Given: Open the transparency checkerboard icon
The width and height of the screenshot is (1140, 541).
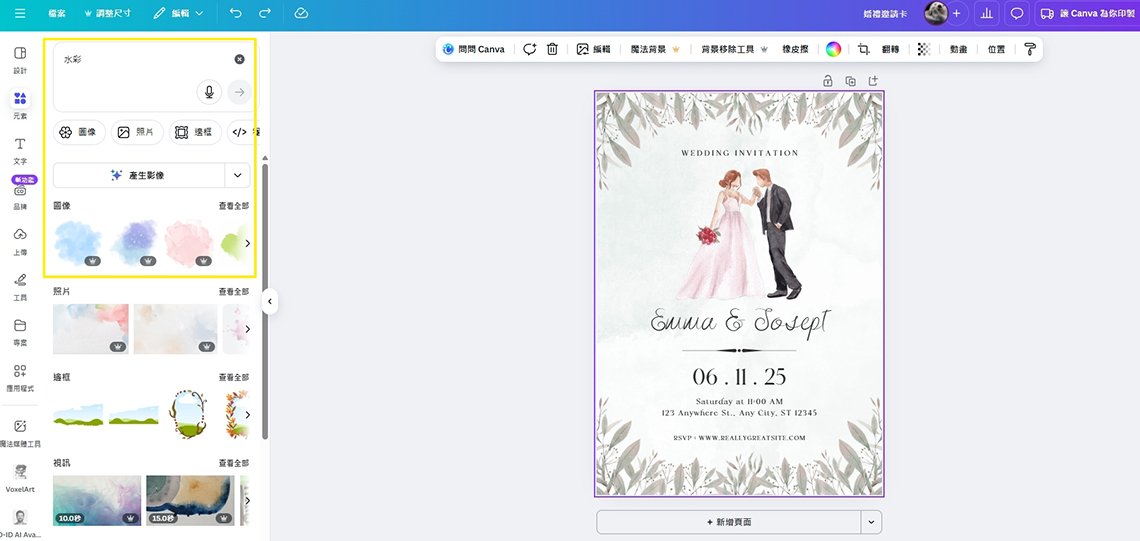Looking at the screenshot, I should [x=923, y=49].
